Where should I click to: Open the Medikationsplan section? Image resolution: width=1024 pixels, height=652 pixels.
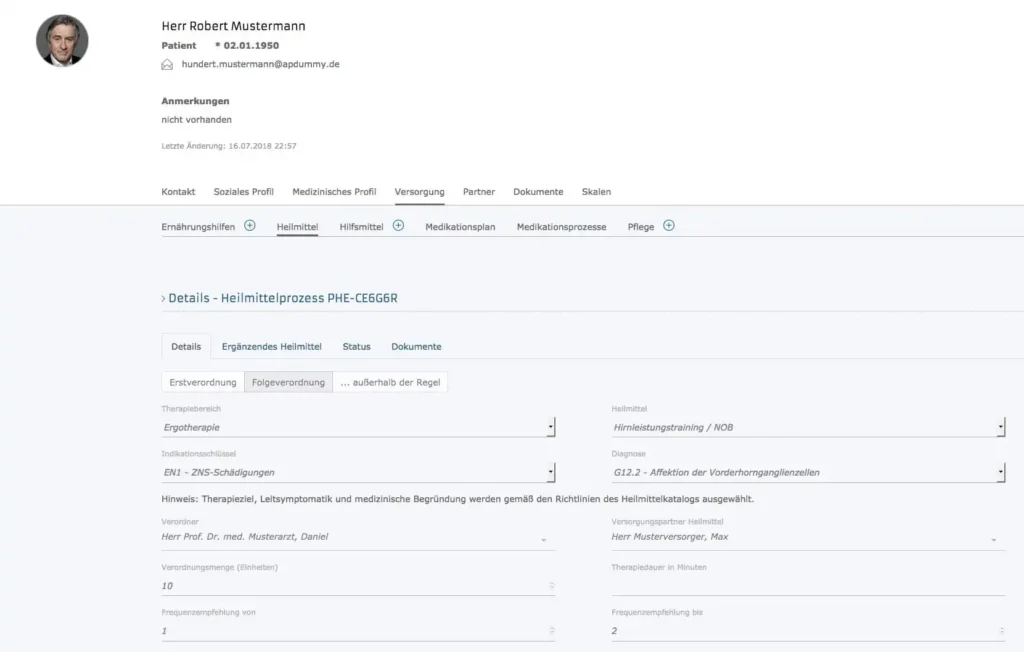point(459,227)
